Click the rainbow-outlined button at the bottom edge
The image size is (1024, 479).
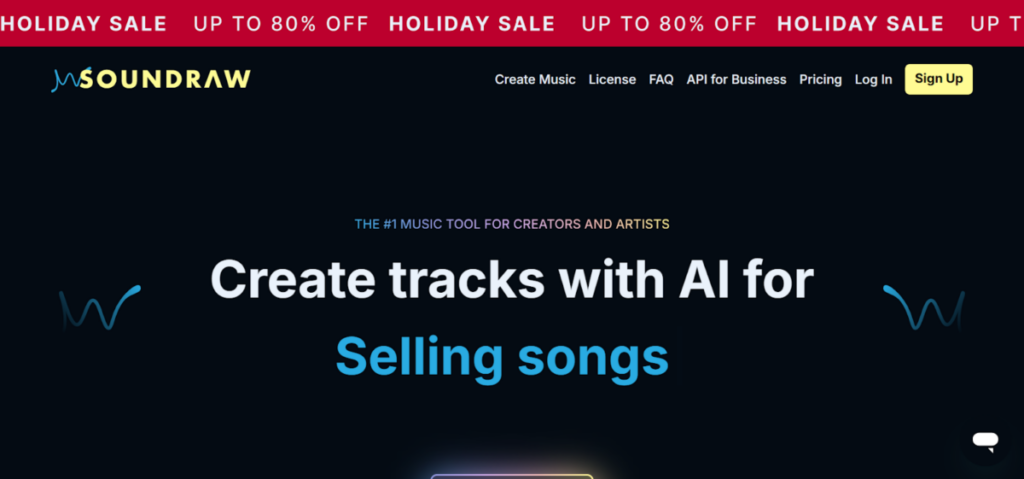pyautogui.click(x=512, y=476)
